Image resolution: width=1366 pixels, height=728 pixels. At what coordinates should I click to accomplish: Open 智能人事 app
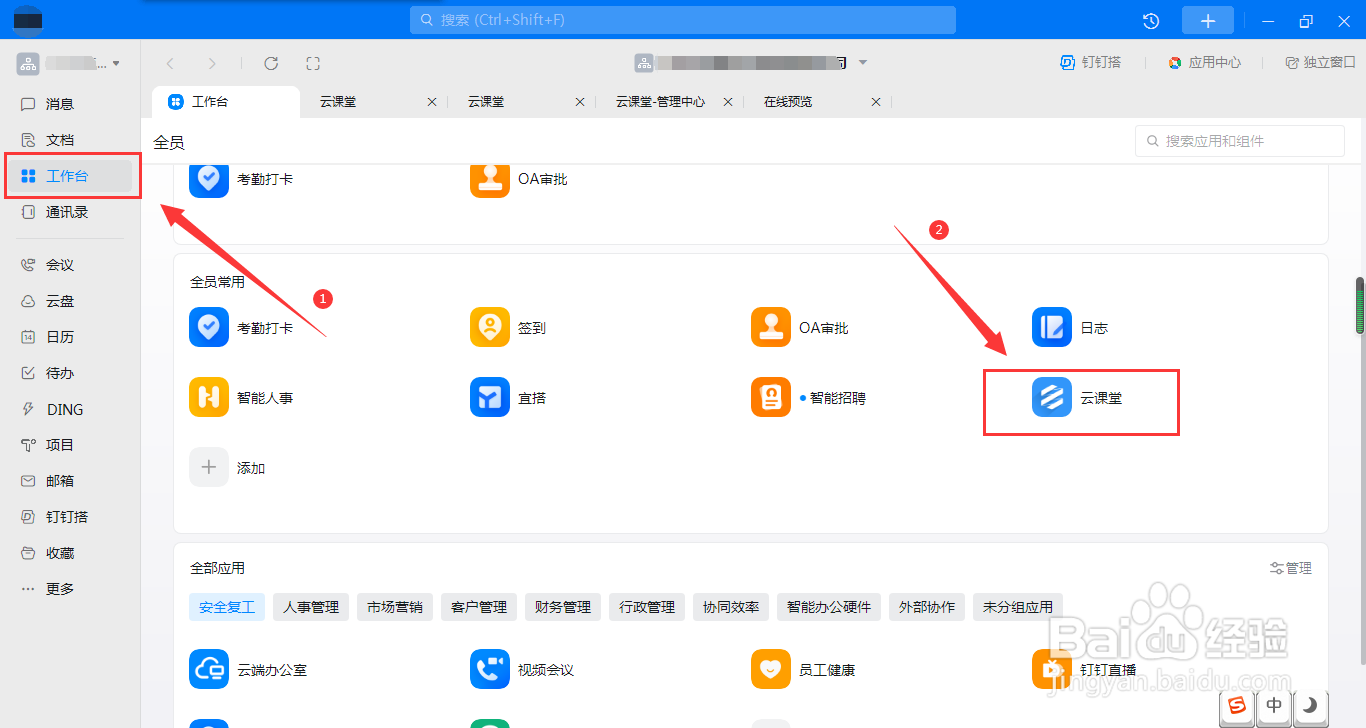pos(241,398)
